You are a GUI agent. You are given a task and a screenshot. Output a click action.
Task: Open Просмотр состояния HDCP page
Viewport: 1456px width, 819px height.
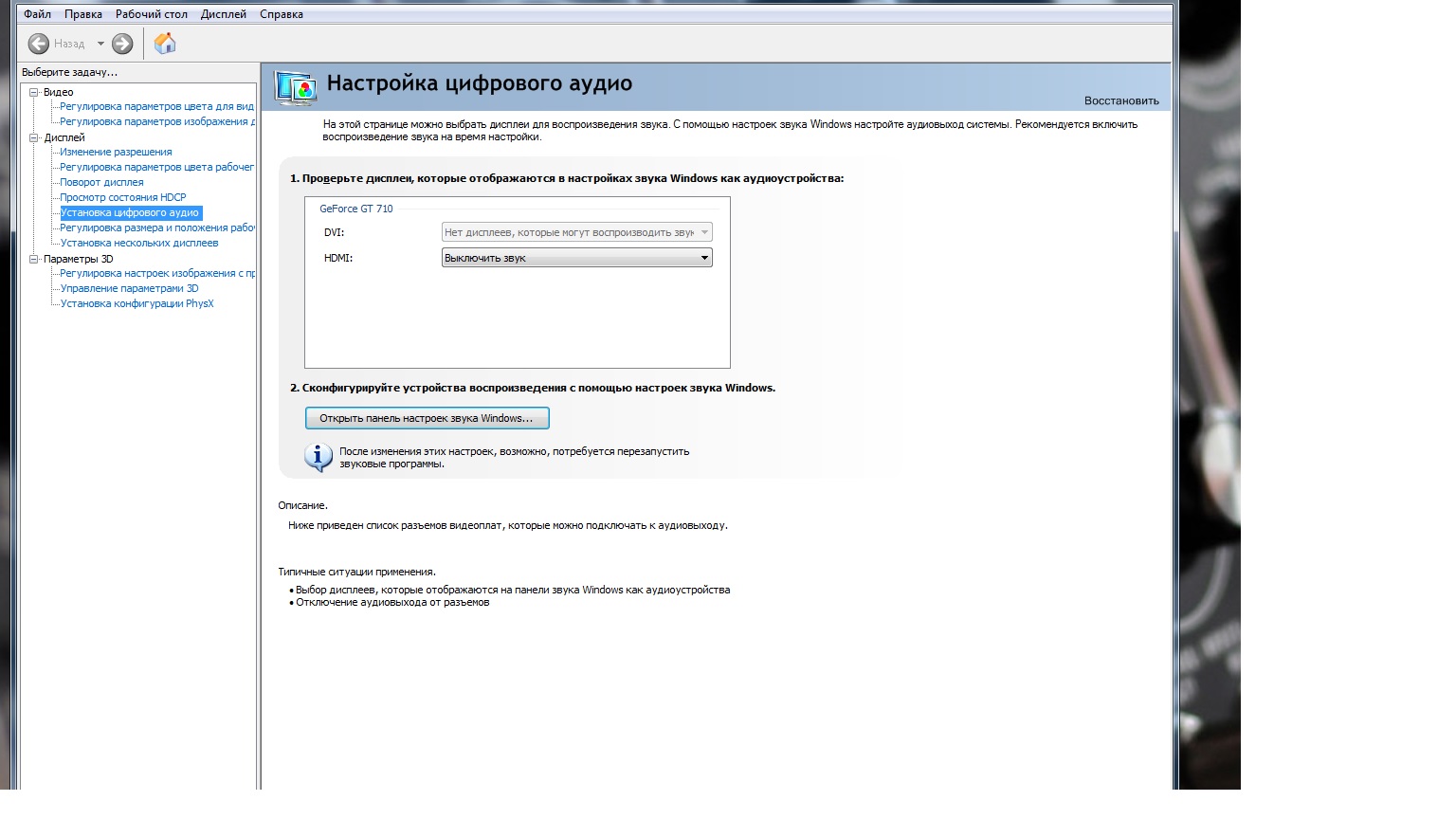tap(123, 197)
